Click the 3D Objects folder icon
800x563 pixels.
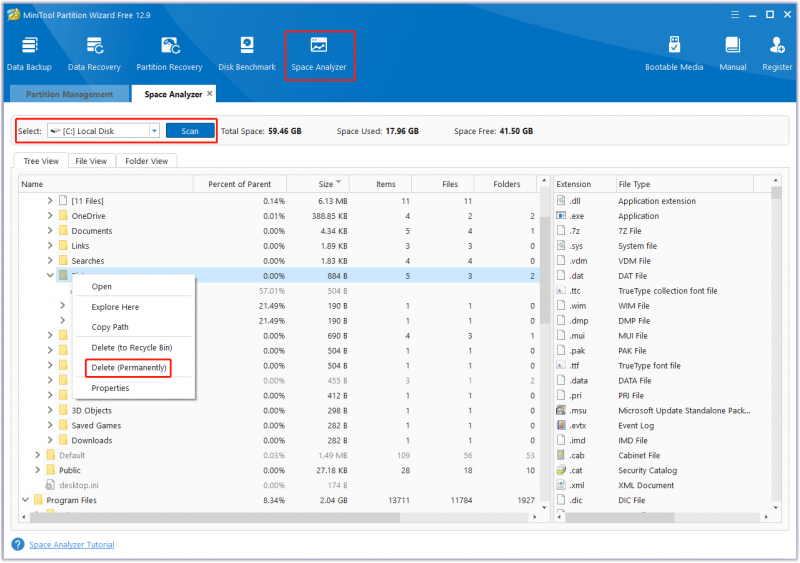63,410
